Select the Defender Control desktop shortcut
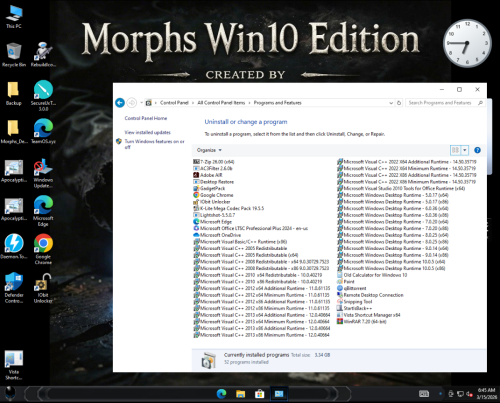This screenshot has height=403, width=500. click(x=14, y=288)
